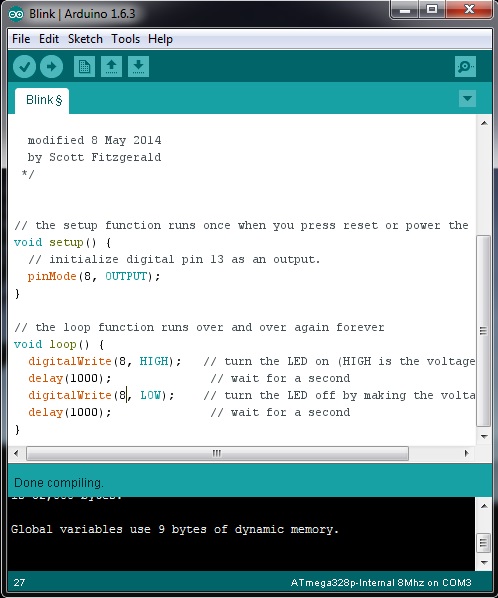Click the first 'delay(1000);' line
The width and height of the screenshot is (498, 598).
tap(70, 378)
